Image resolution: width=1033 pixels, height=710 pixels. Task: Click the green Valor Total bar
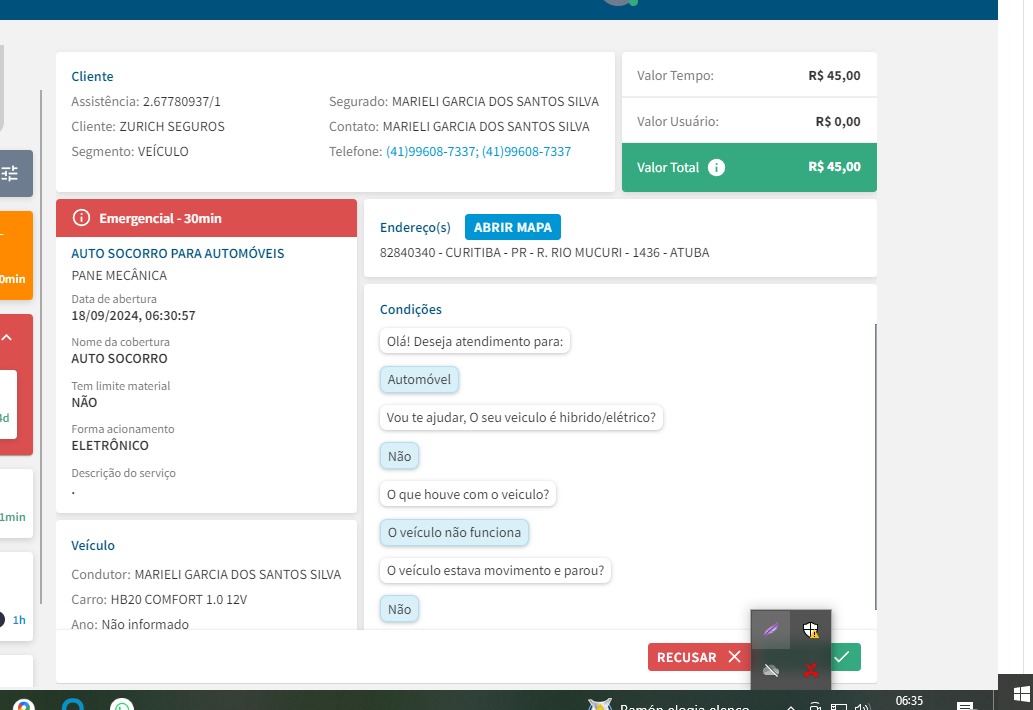[749, 167]
